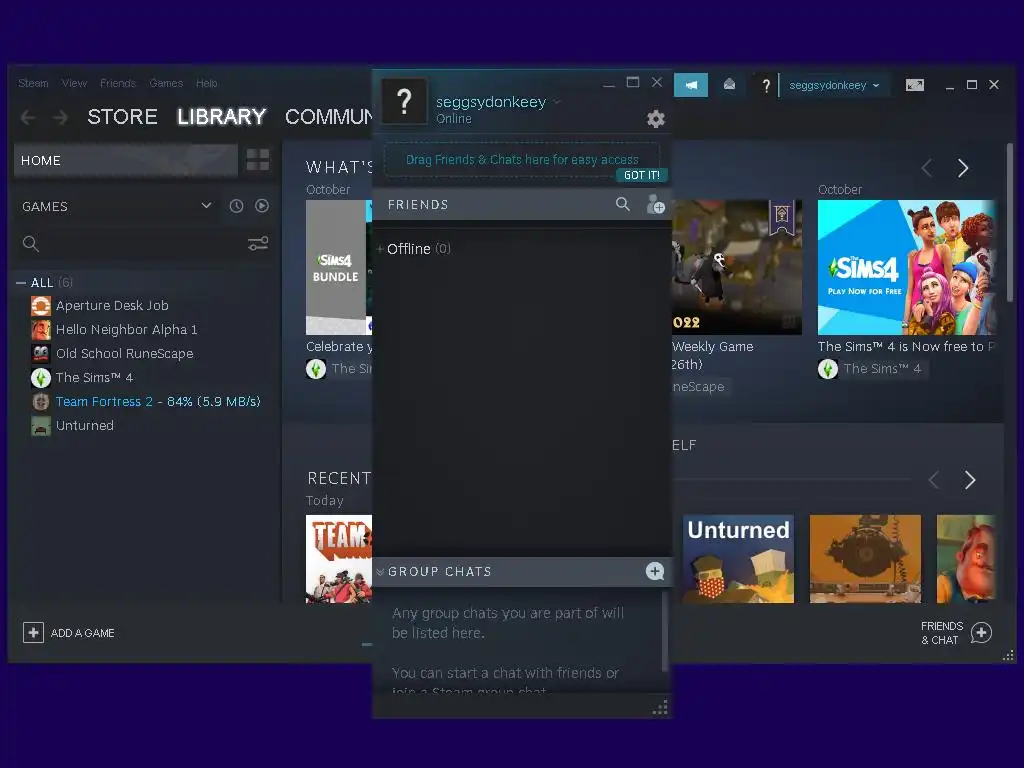Open announcements megaphone icon
Image resolution: width=1024 pixels, height=768 pixels.
[691, 85]
